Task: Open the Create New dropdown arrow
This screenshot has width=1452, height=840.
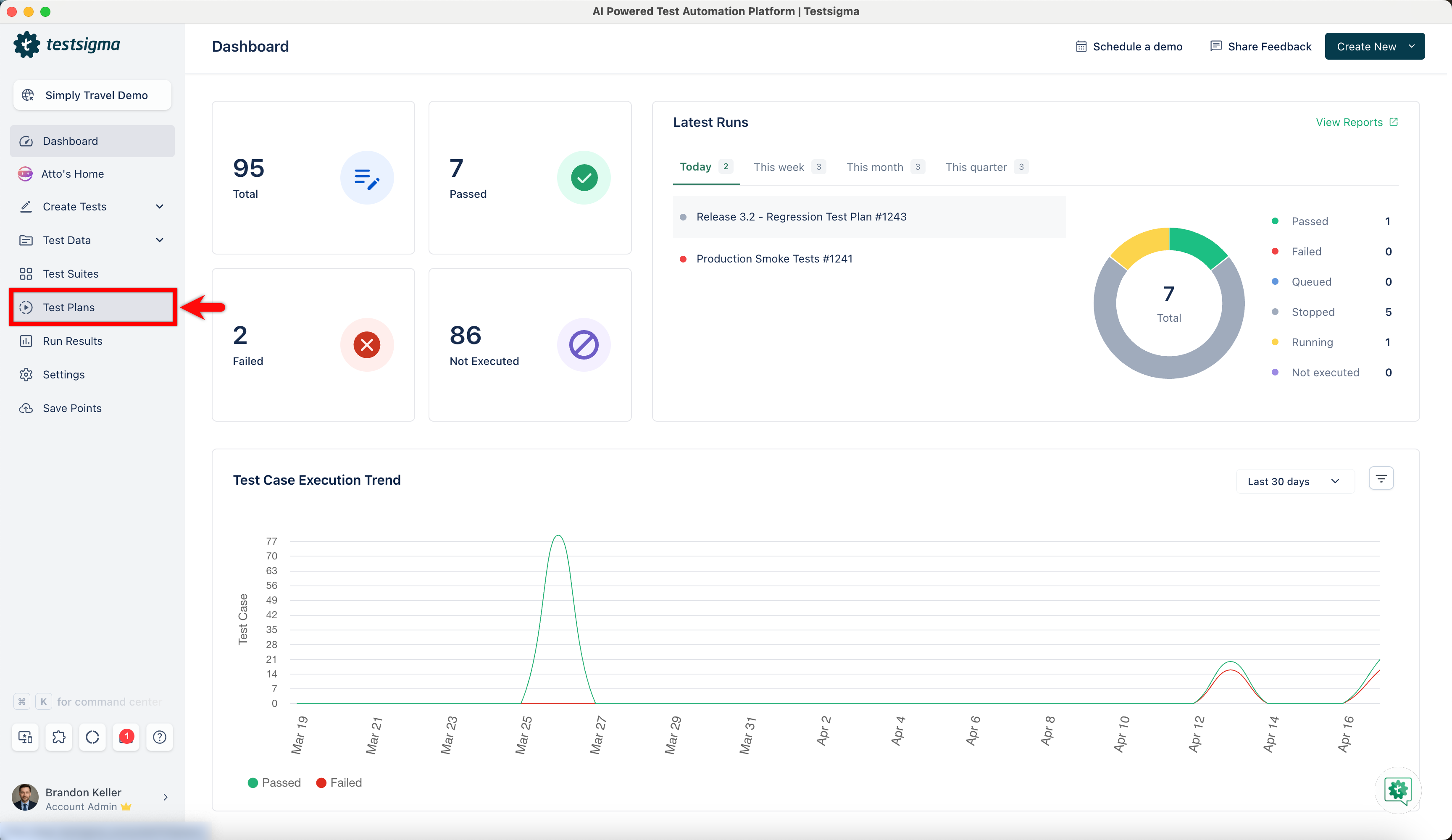Action: click(1411, 47)
